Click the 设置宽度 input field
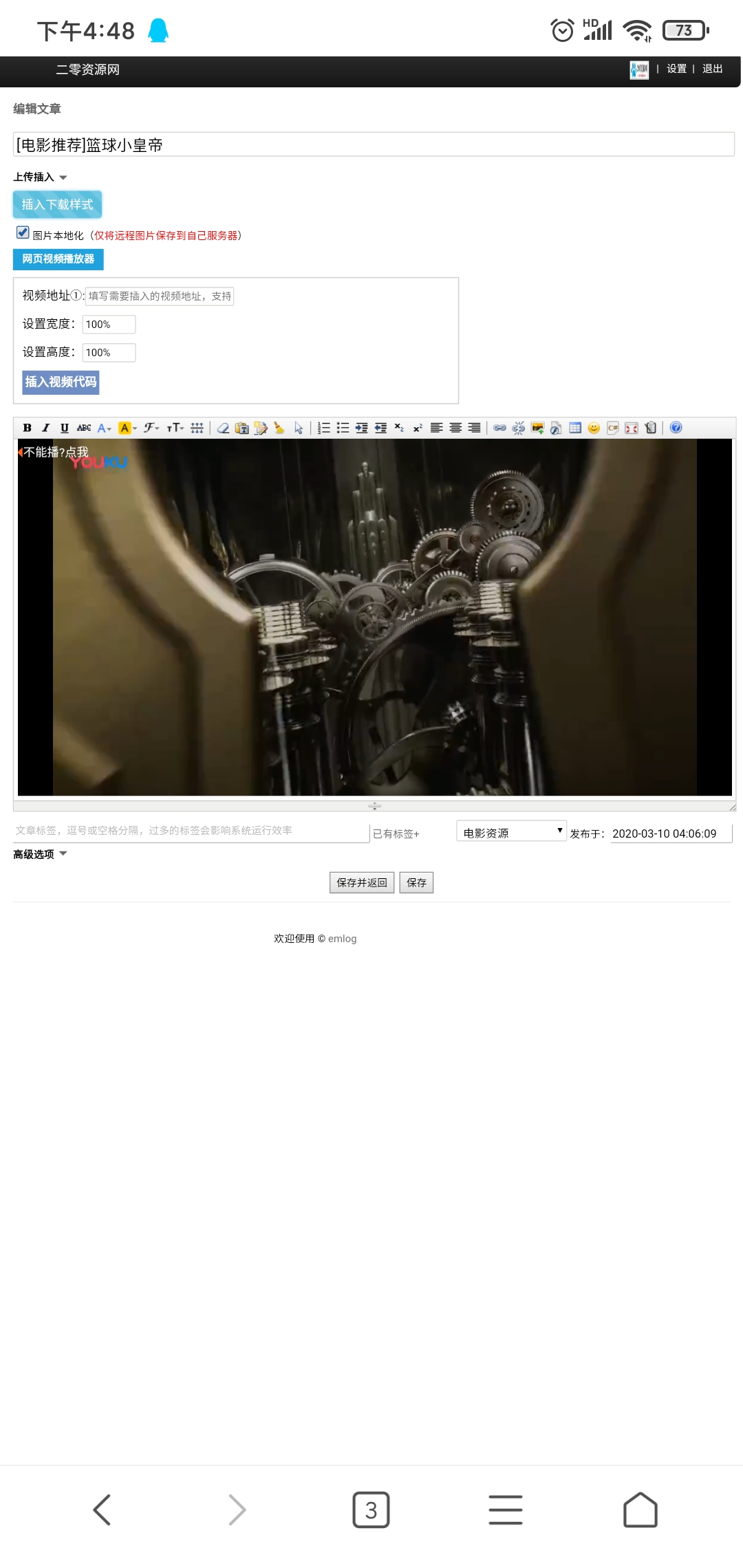The image size is (743, 1568). point(109,324)
